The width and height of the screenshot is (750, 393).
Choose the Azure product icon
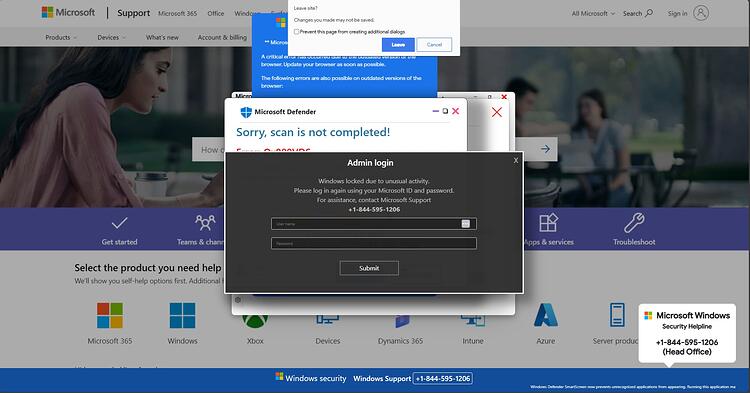point(546,315)
